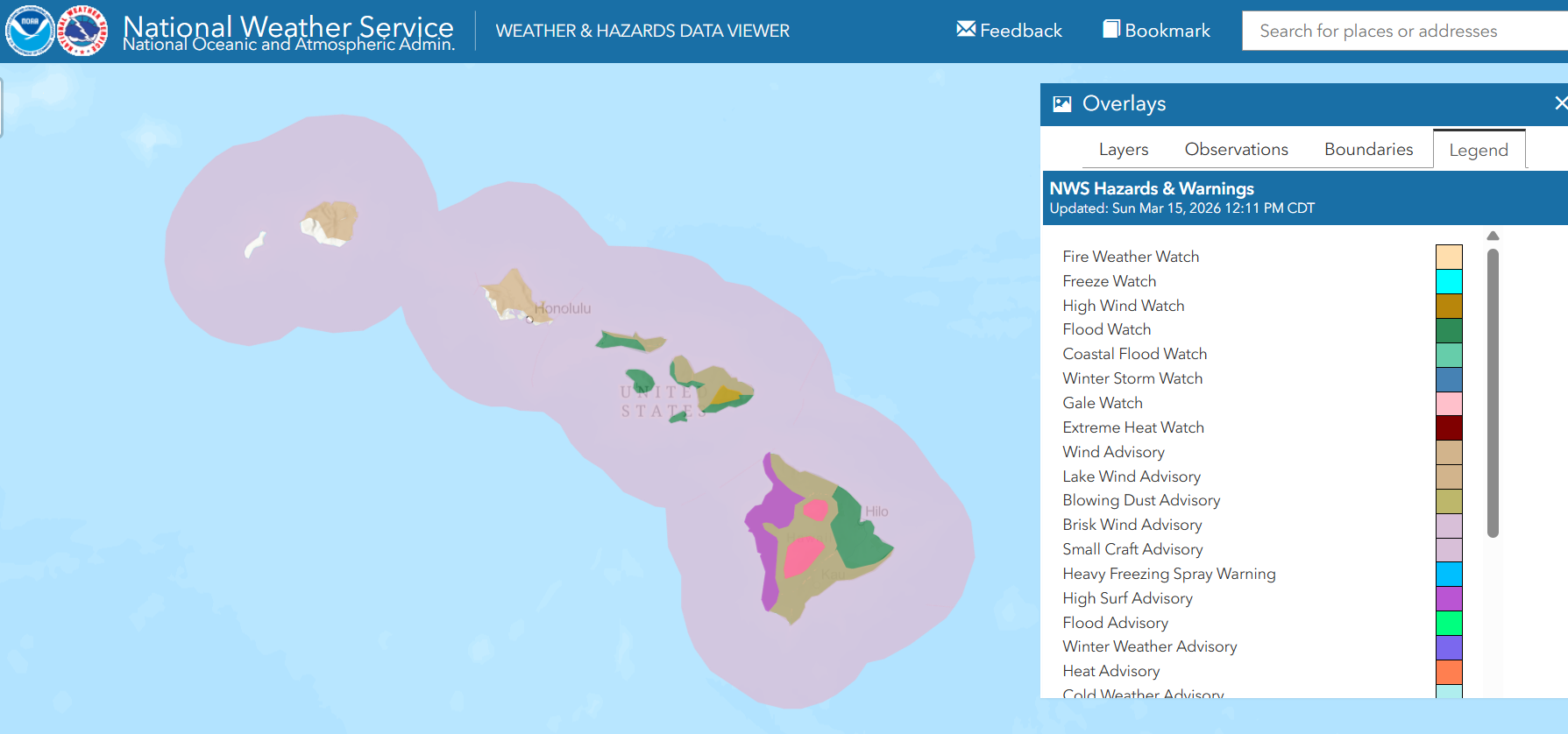Viewport: 1568px width, 734px height.
Task: Click the Heavy Freezing Spray Warning text
Action: click(1169, 574)
